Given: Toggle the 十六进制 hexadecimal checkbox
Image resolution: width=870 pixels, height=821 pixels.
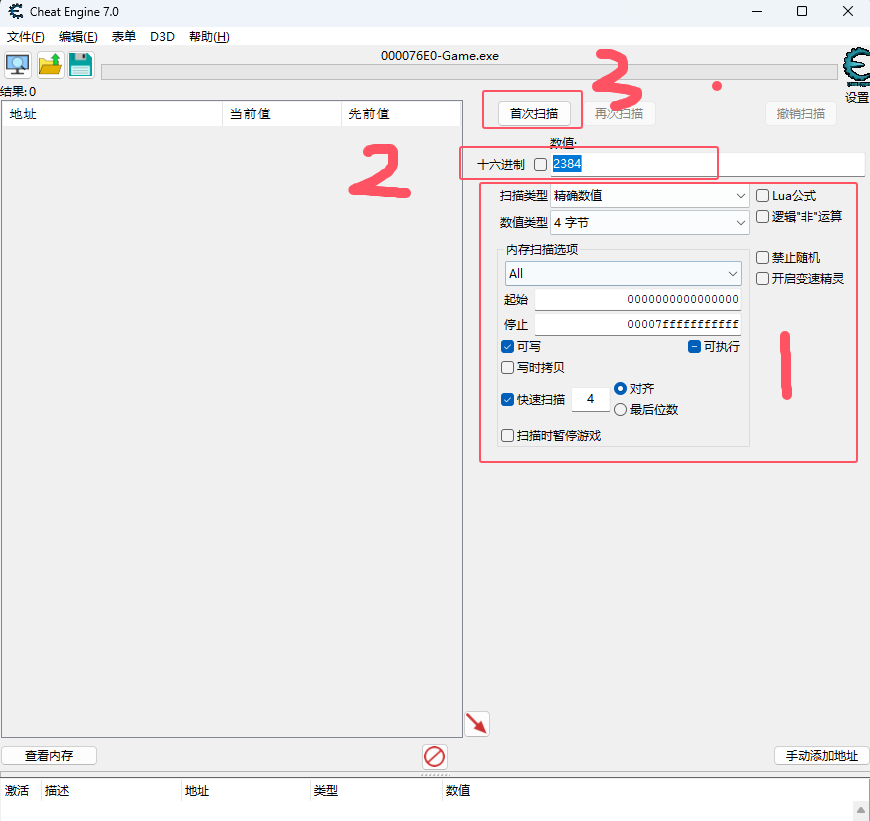Looking at the screenshot, I should [540, 164].
